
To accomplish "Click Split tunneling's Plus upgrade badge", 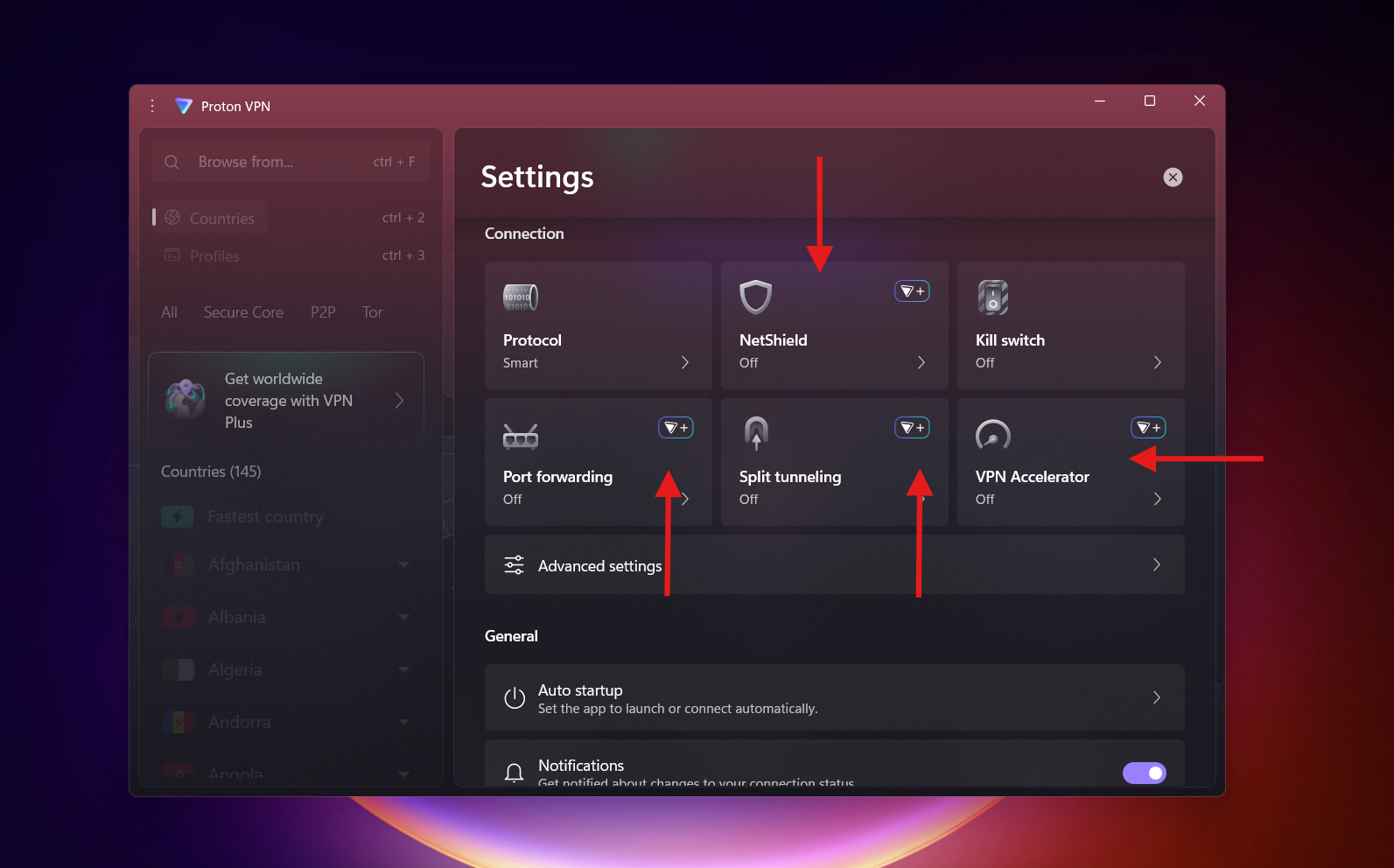I will point(912,428).
